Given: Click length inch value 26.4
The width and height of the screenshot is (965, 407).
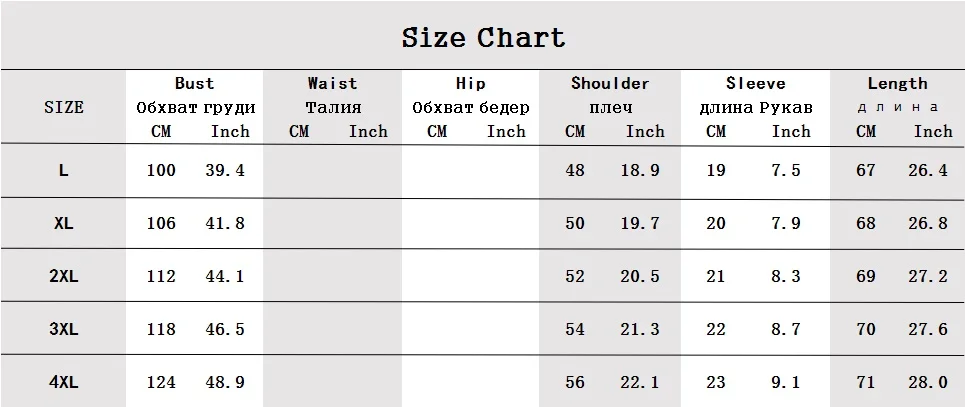Looking at the screenshot, I should tap(928, 171).
